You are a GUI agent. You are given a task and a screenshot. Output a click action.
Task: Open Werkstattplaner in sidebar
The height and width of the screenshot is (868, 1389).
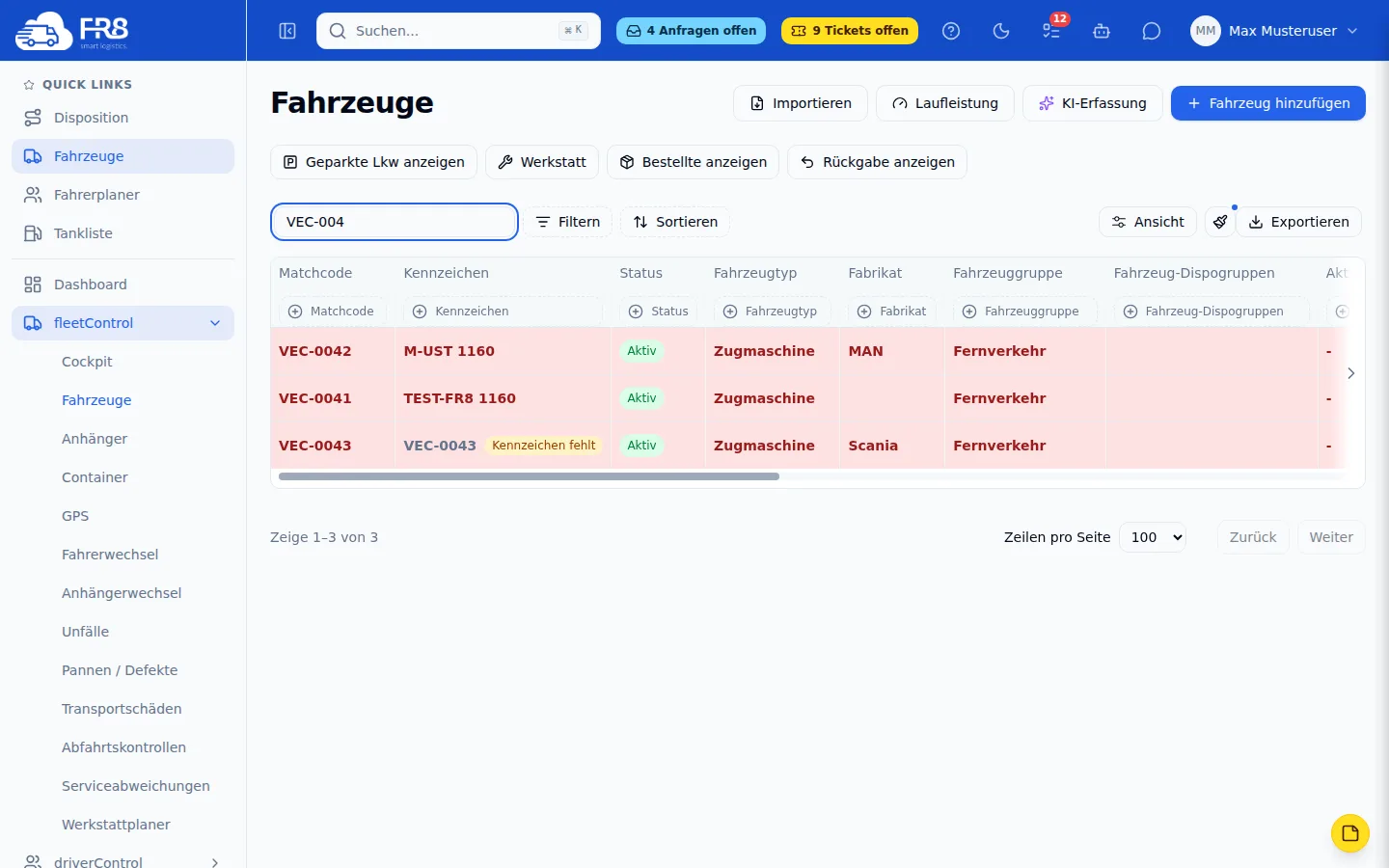click(x=116, y=825)
